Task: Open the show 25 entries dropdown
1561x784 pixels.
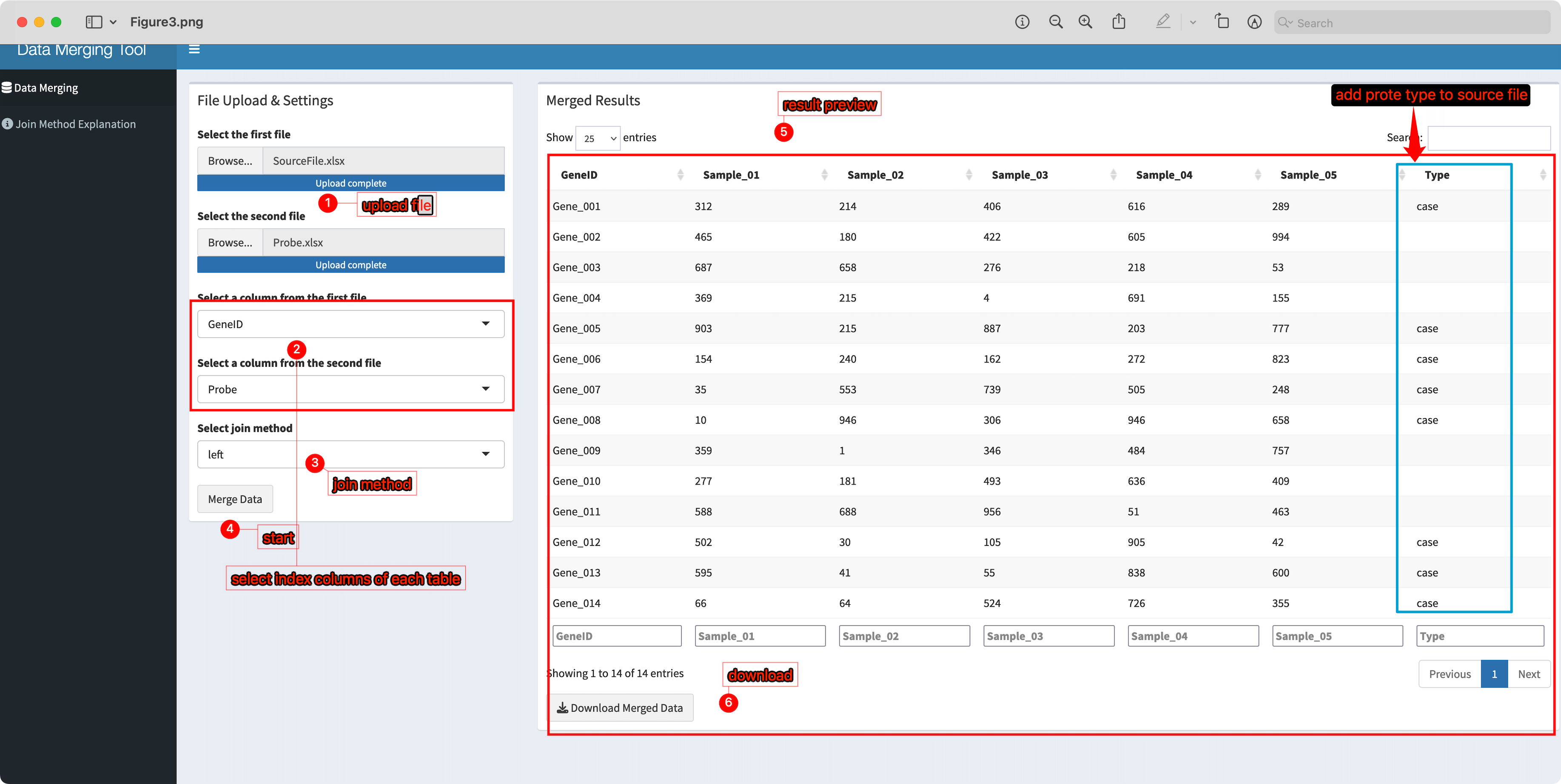Action: 598,138
